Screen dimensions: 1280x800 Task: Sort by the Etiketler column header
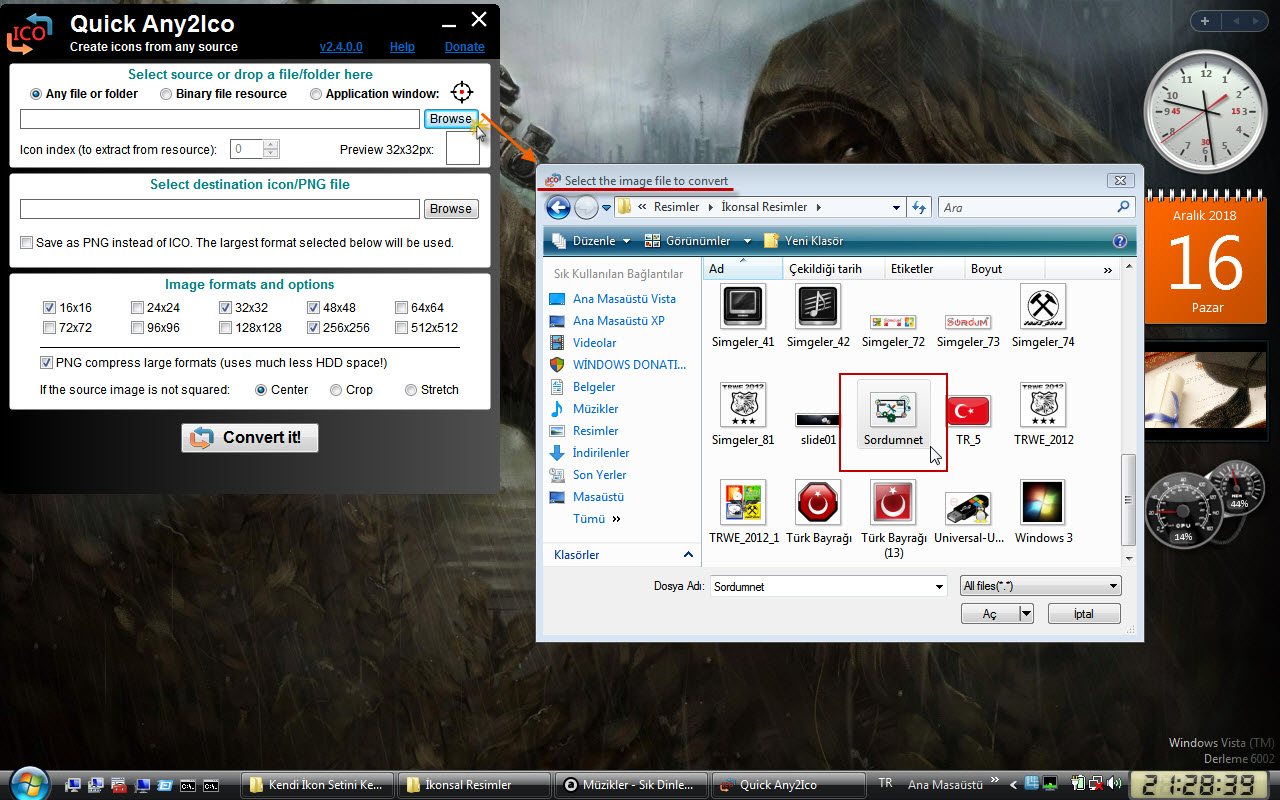pyautogui.click(x=925, y=269)
